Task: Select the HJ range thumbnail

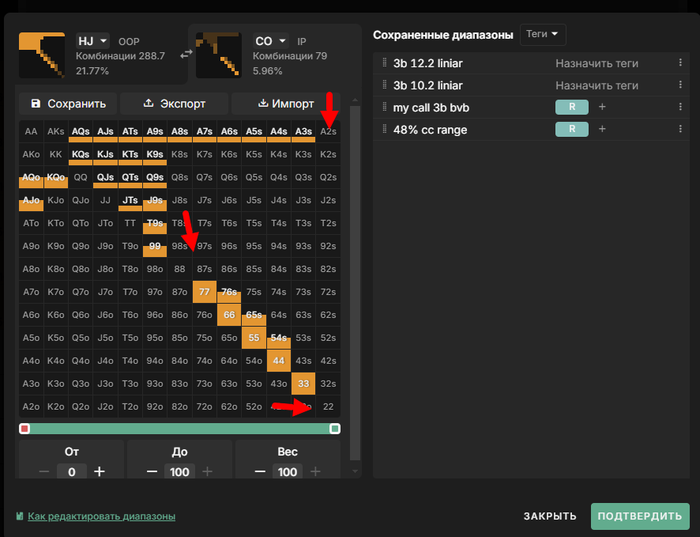Action: click(x=42, y=55)
